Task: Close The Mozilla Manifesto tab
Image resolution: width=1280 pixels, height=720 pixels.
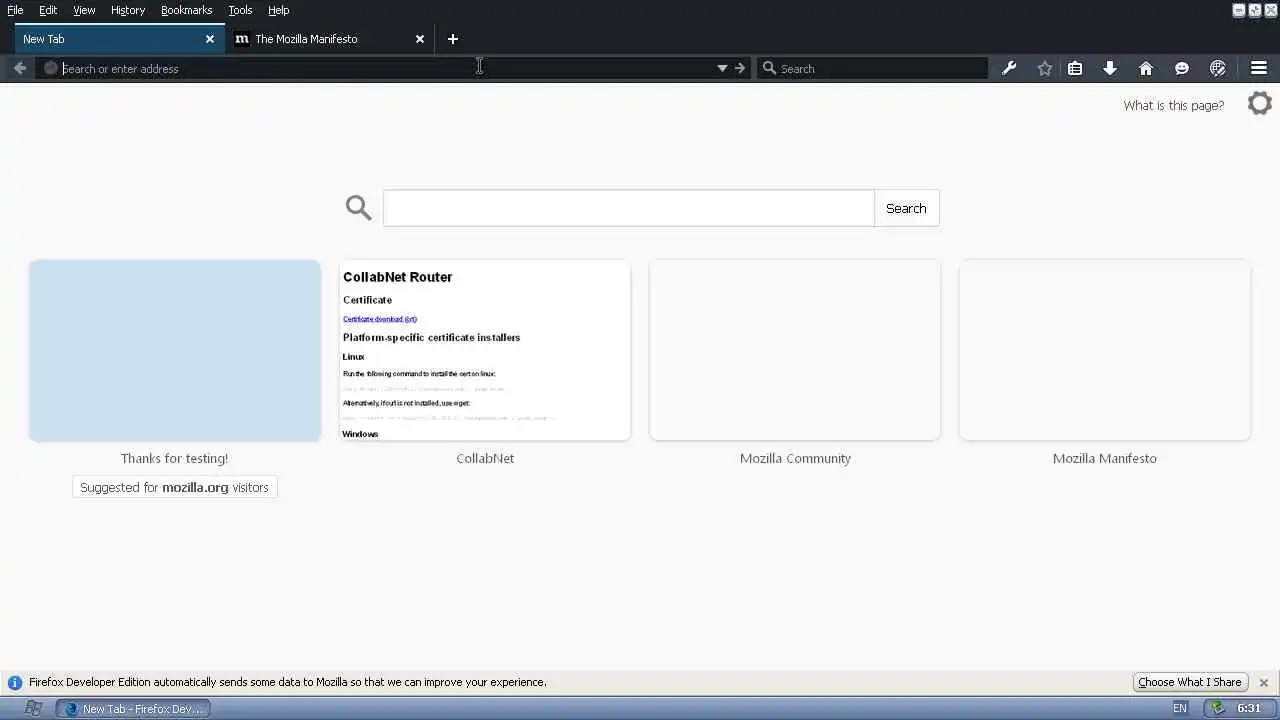Action: (x=420, y=39)
